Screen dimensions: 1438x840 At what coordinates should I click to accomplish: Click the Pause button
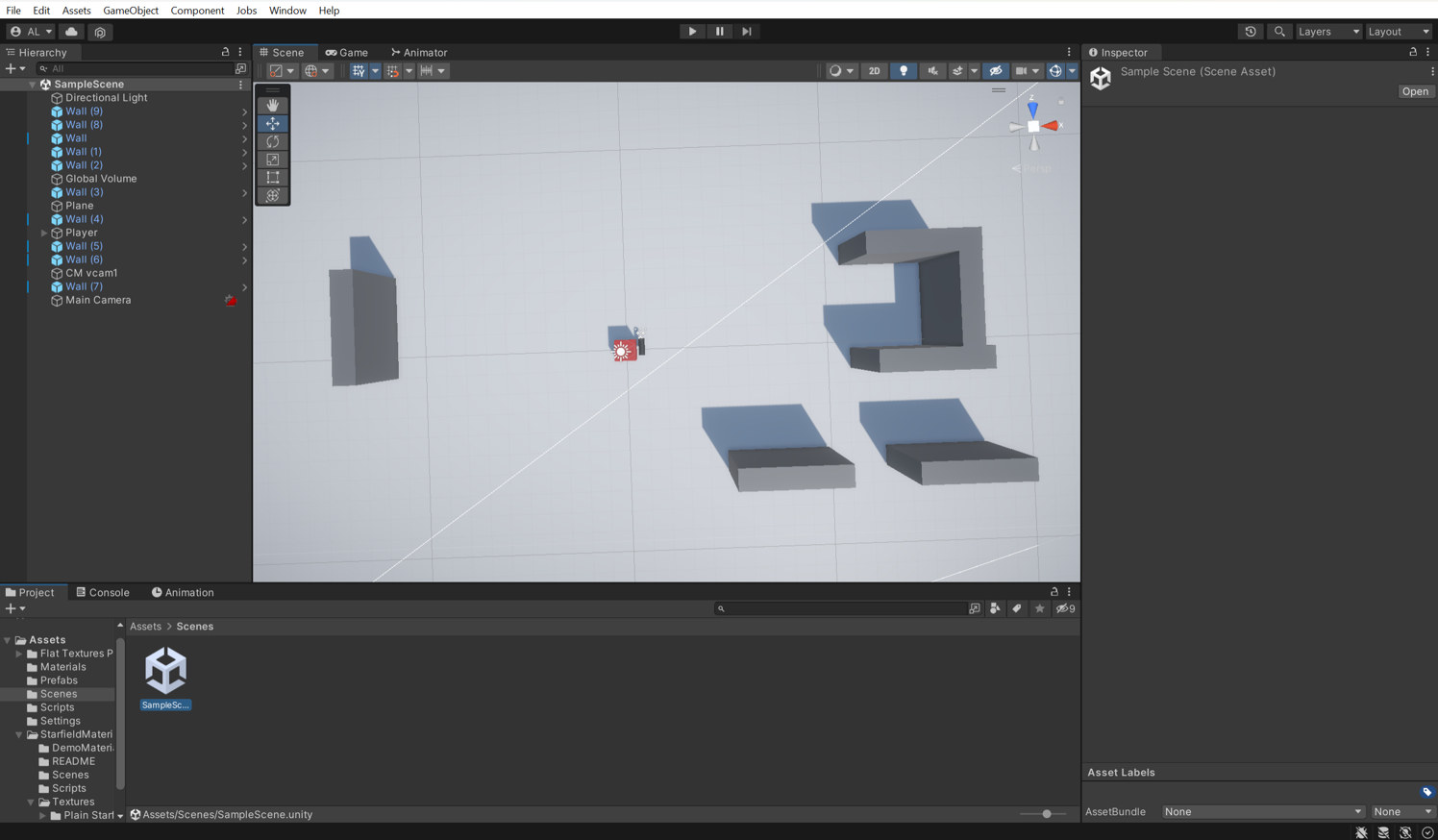coord(719,32)
